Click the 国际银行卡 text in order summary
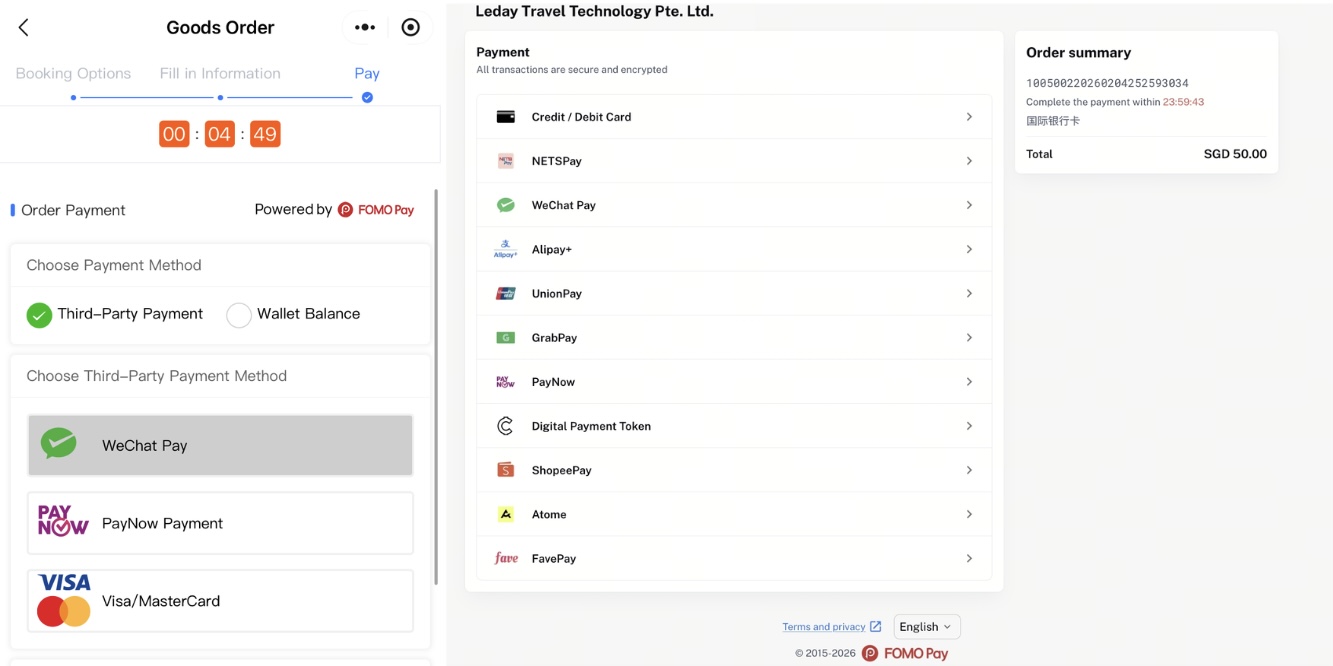Viewport: 1333px width, 666px height. tap(1053, 121)
